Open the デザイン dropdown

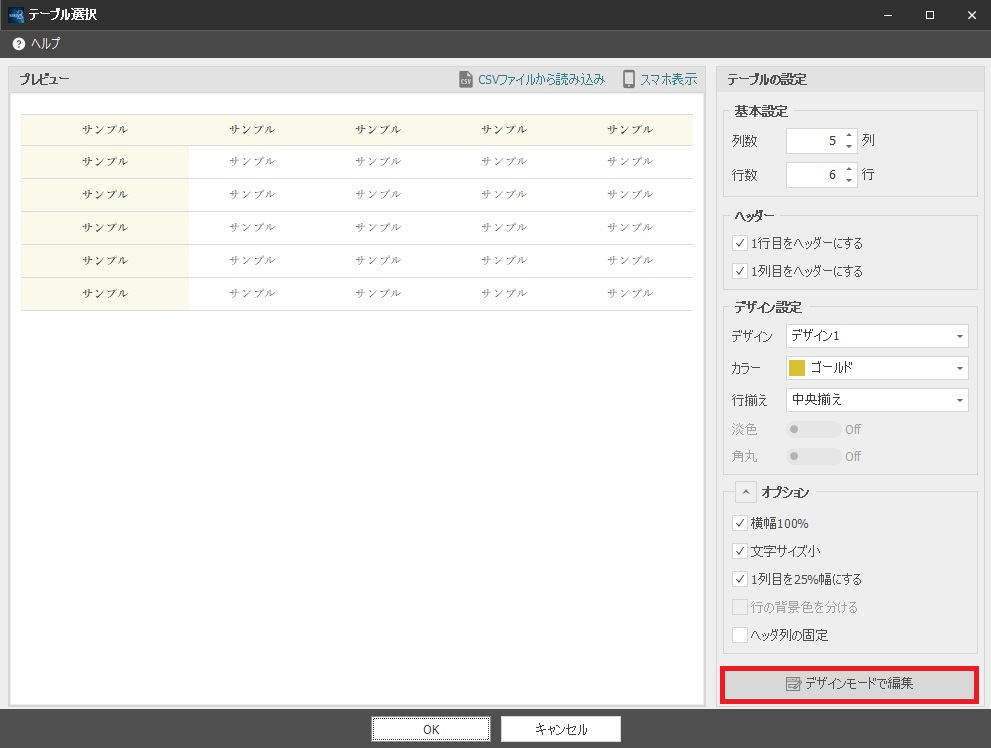tap(877, 336)
